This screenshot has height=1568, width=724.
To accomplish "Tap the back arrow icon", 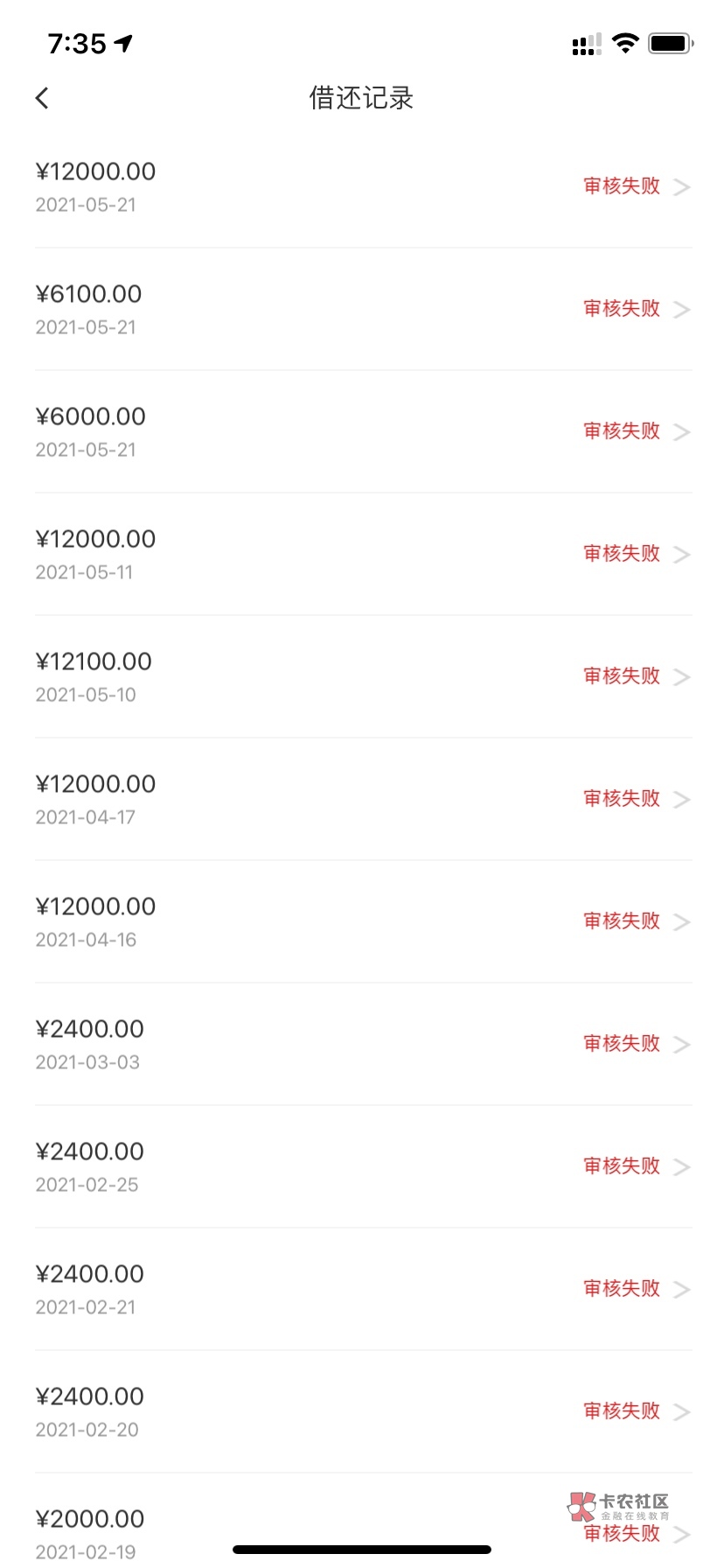I will (x=42, y=98).
